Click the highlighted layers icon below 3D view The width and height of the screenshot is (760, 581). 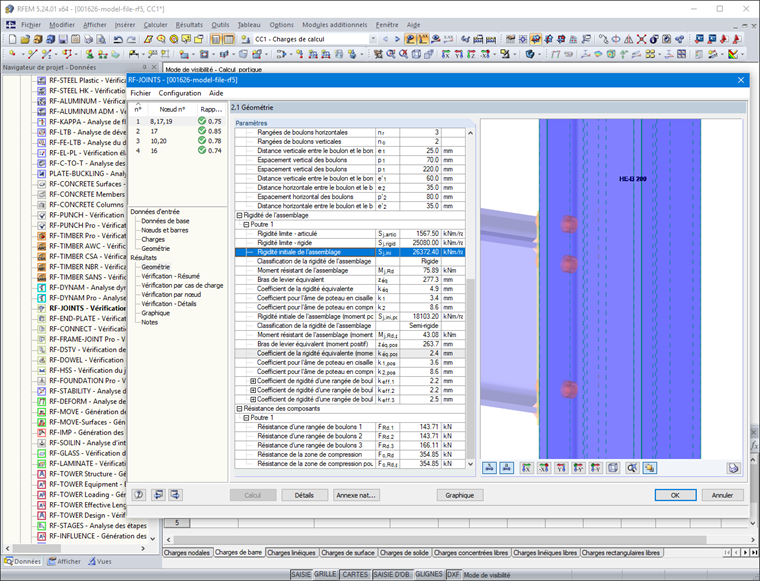pos(649,468)
